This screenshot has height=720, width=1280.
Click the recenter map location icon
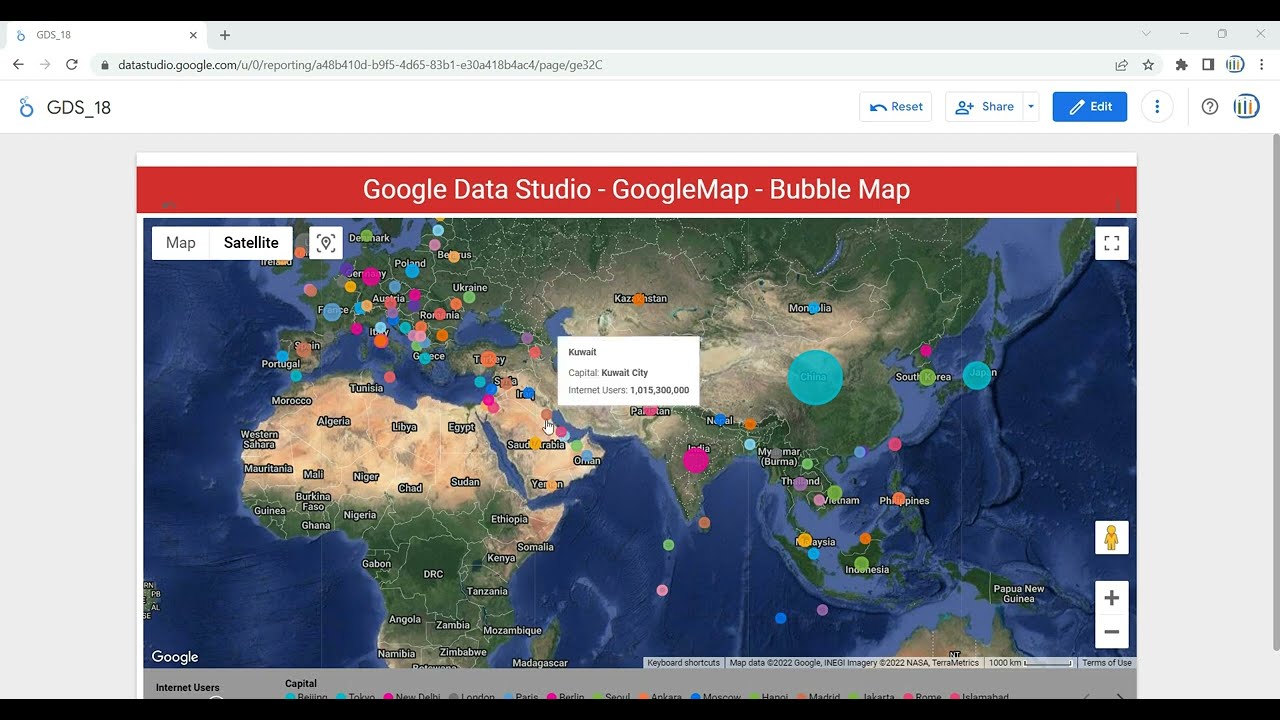tap(326, 243)
